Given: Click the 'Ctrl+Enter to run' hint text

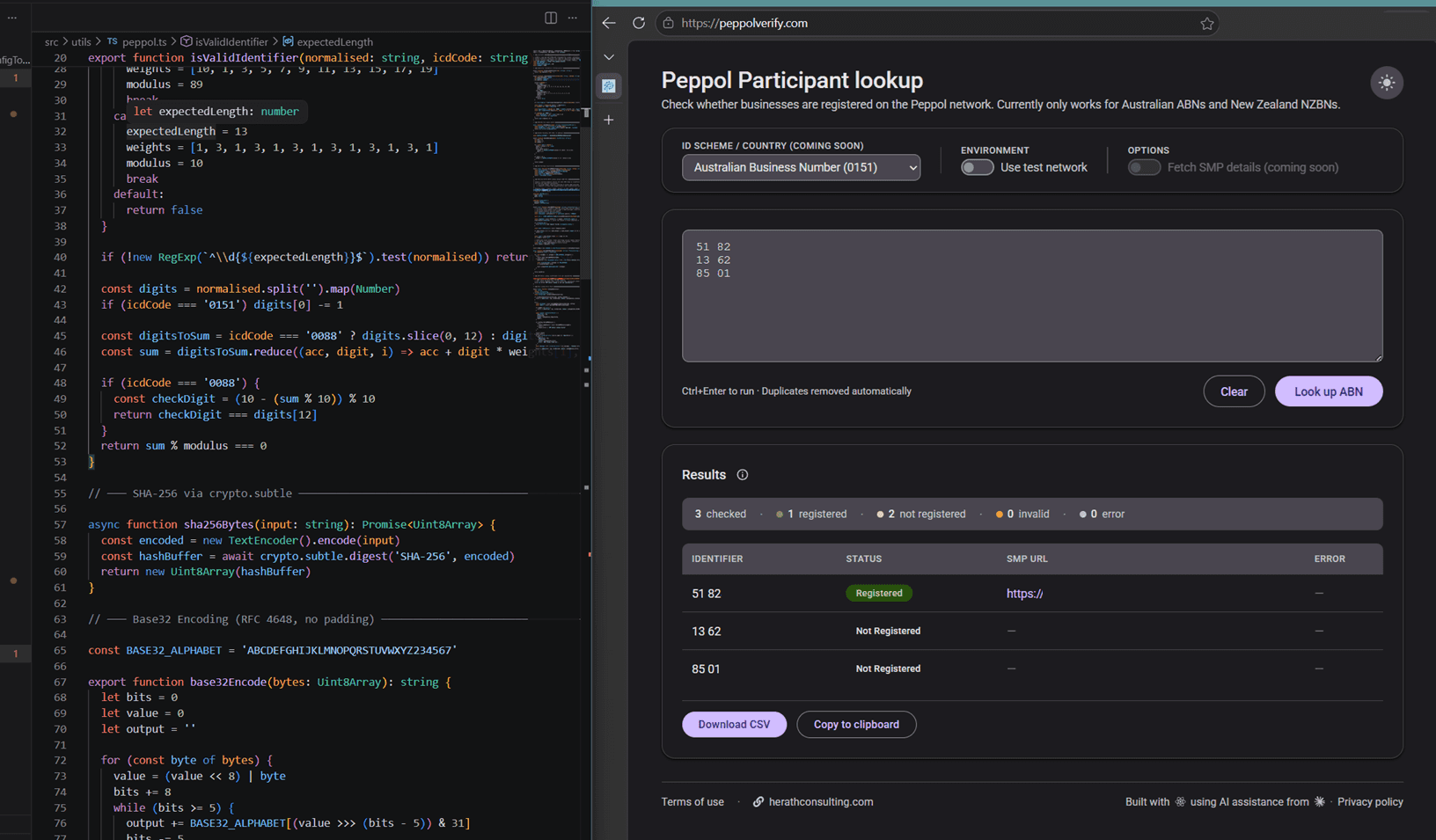Looking at the screenshot, I should click(x=718, y=391).
